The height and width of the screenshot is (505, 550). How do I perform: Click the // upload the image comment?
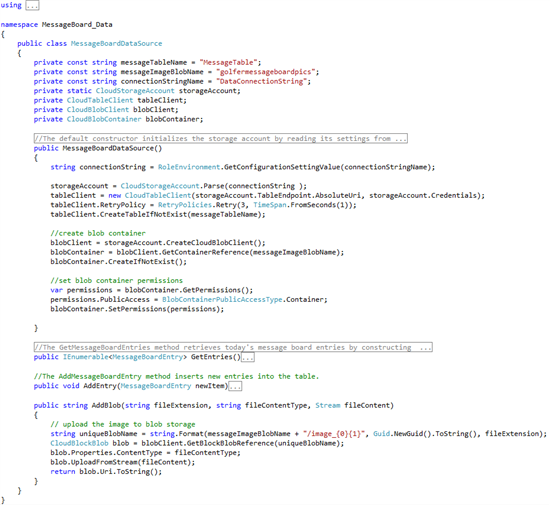pyautogui.click(x=123, y=424)
